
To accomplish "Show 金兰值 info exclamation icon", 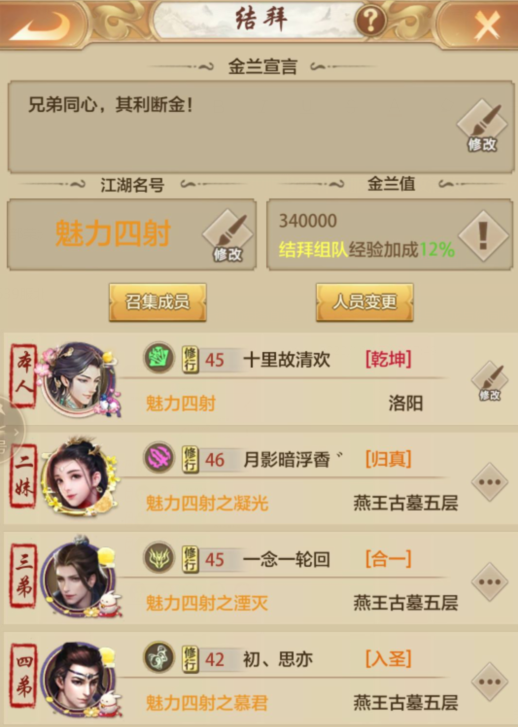I will coord(483,236).
